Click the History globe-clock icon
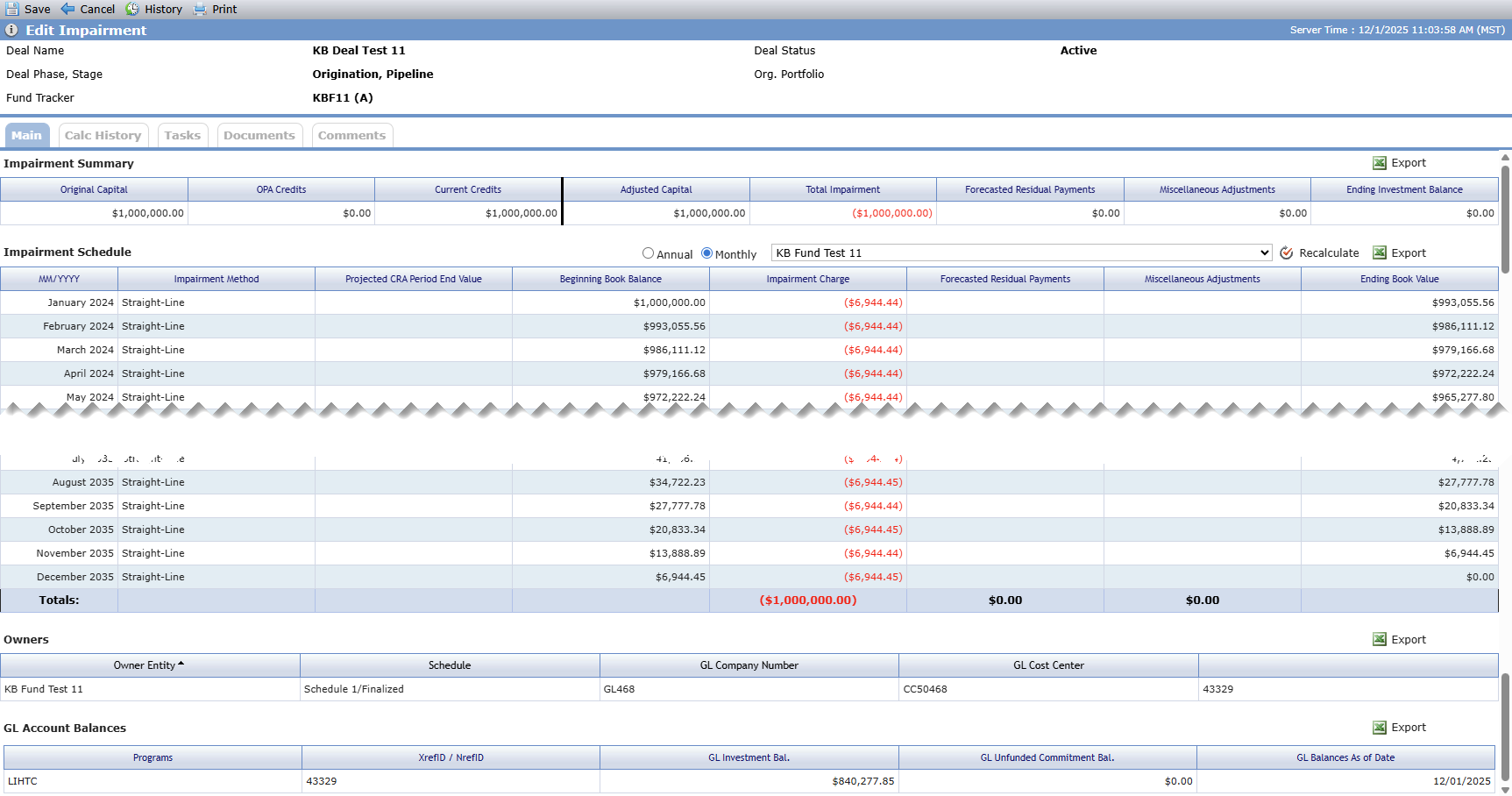The image size is (1512, 796). (132, 9)
